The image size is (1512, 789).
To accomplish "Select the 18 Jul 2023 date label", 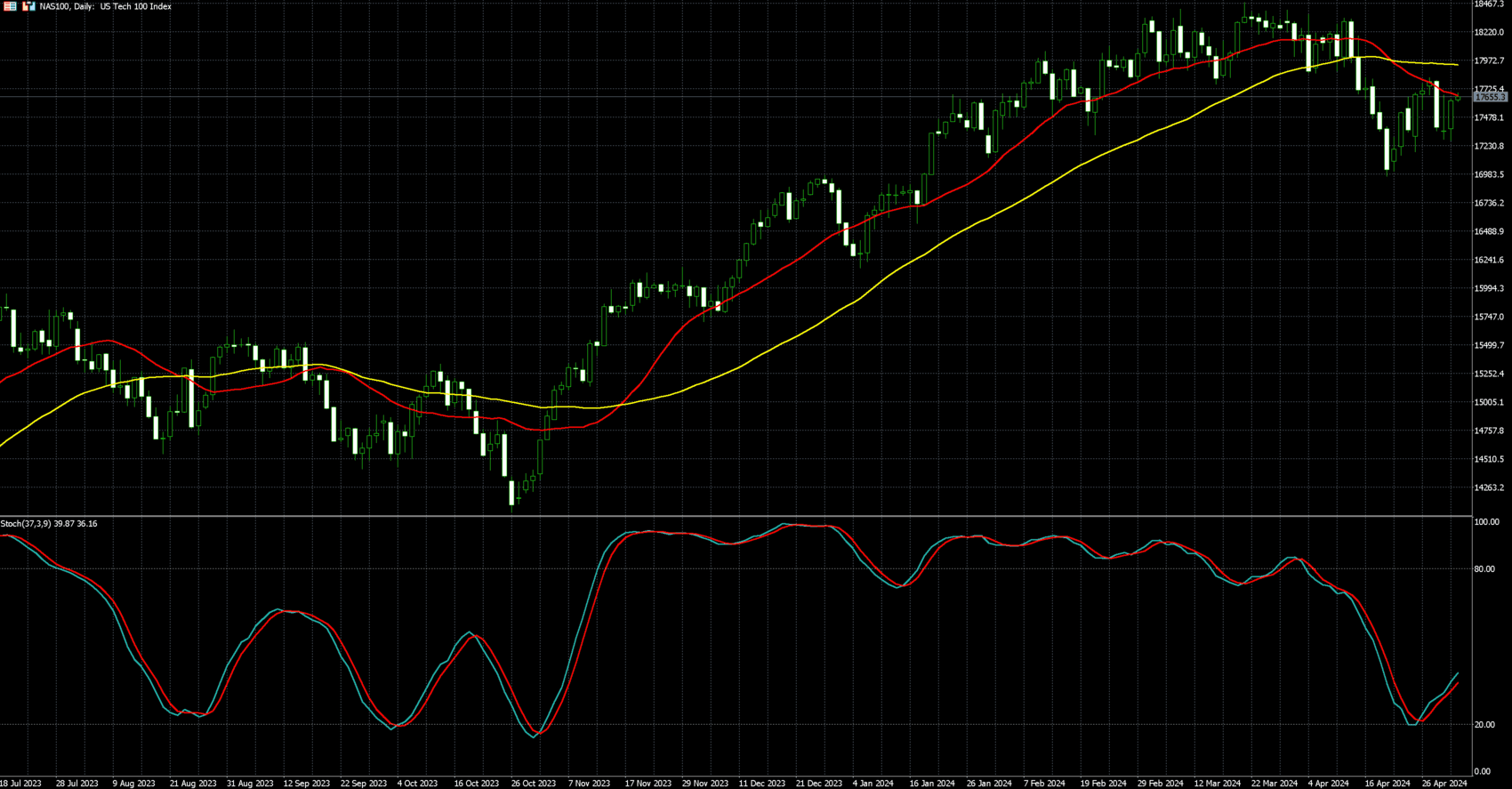I will point(20,784).
